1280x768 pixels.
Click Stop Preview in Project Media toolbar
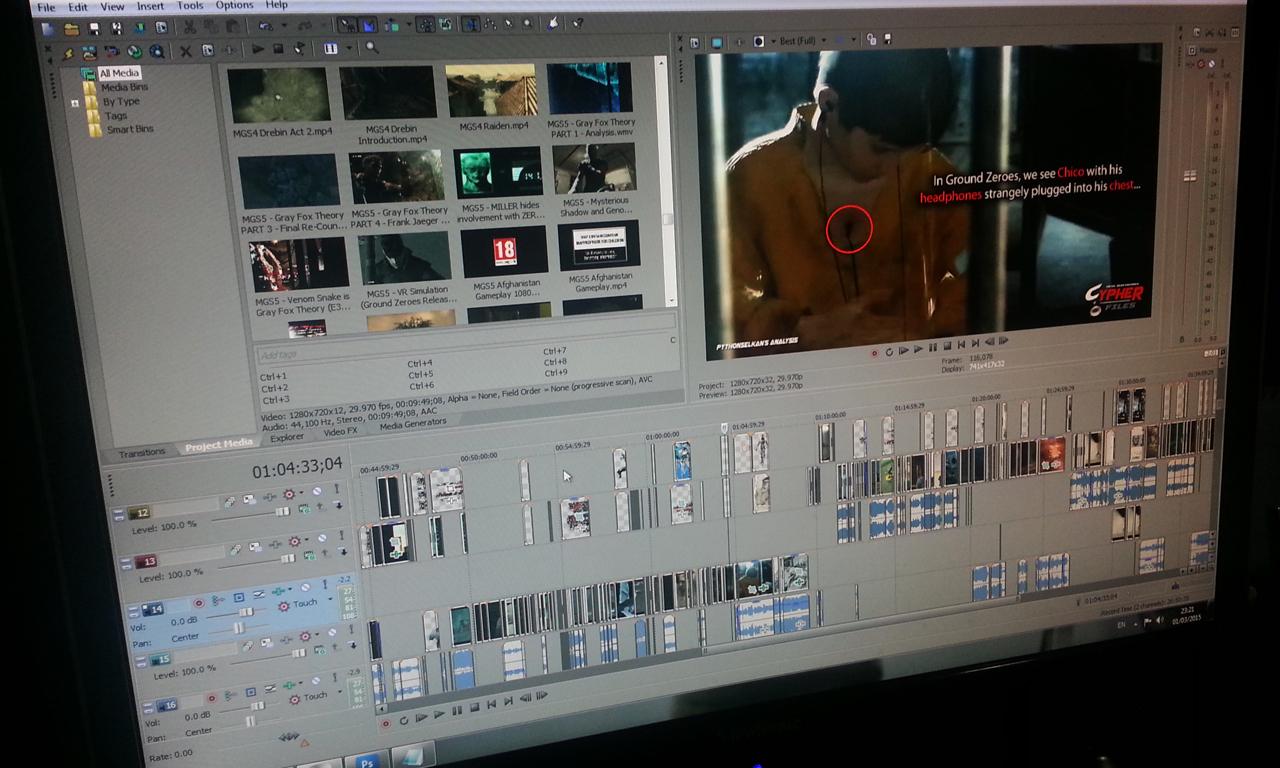[x=278, y=48]
